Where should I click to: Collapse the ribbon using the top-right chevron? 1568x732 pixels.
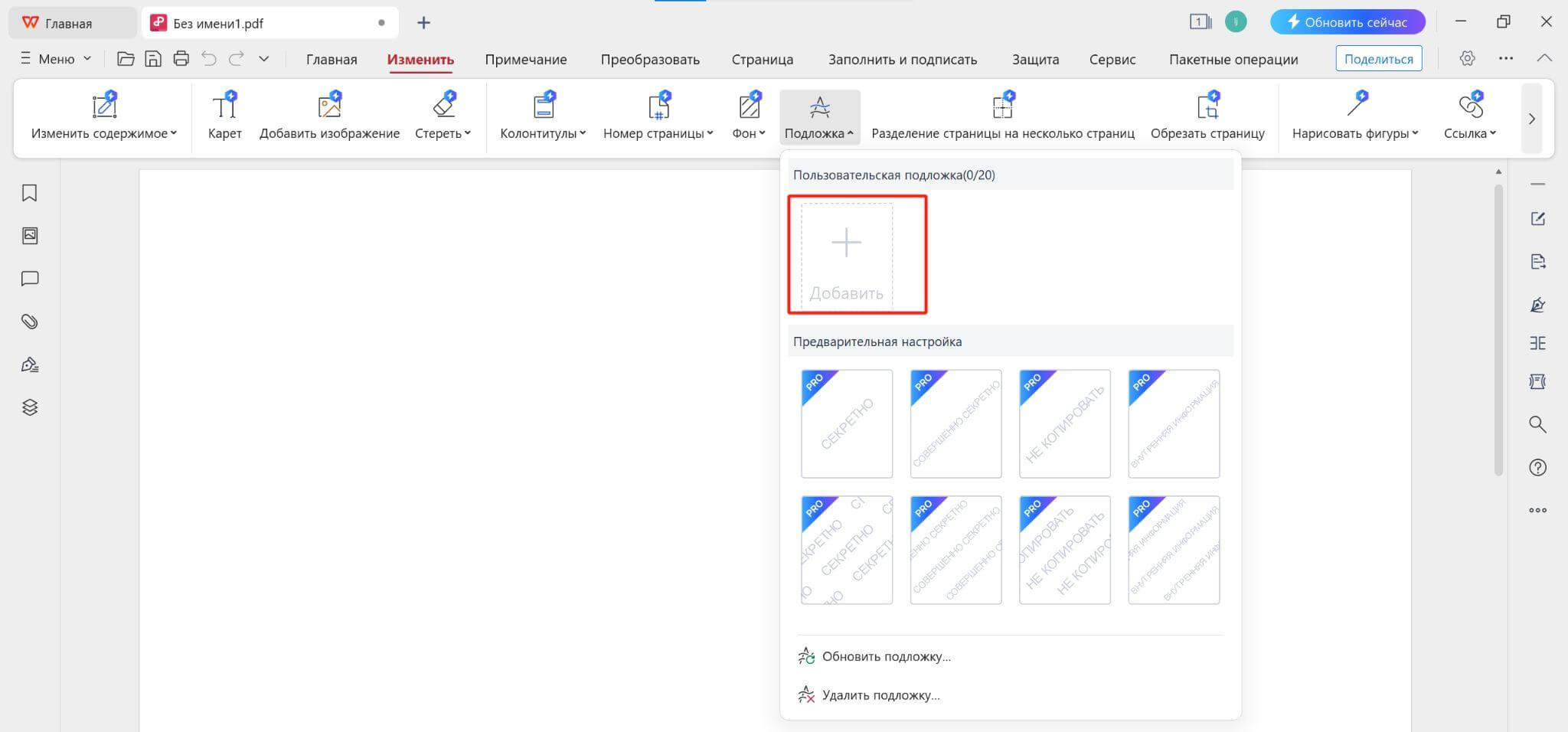(x=1544, y=59)
